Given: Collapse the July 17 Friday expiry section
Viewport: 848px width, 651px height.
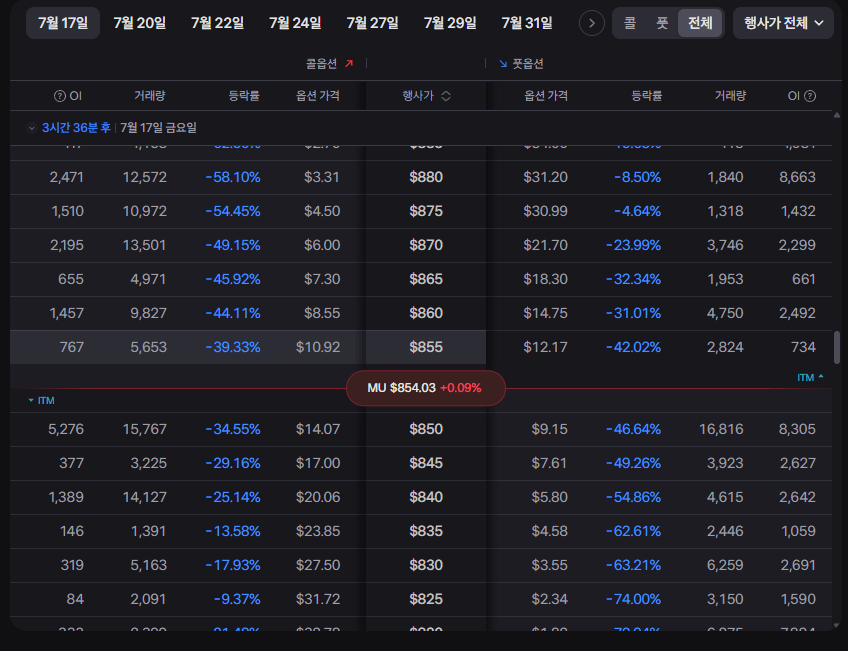Looking at the screenshot, I should click(x=31, y=128).
